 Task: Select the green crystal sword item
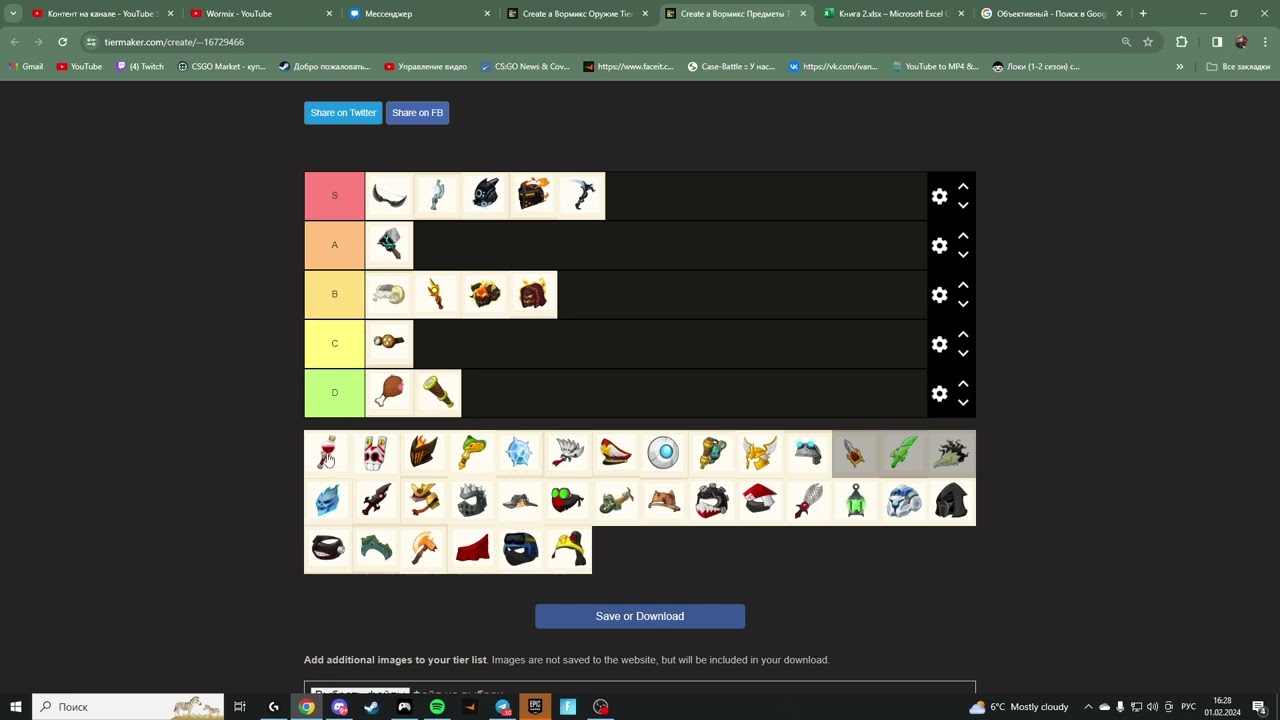[904, 454]
